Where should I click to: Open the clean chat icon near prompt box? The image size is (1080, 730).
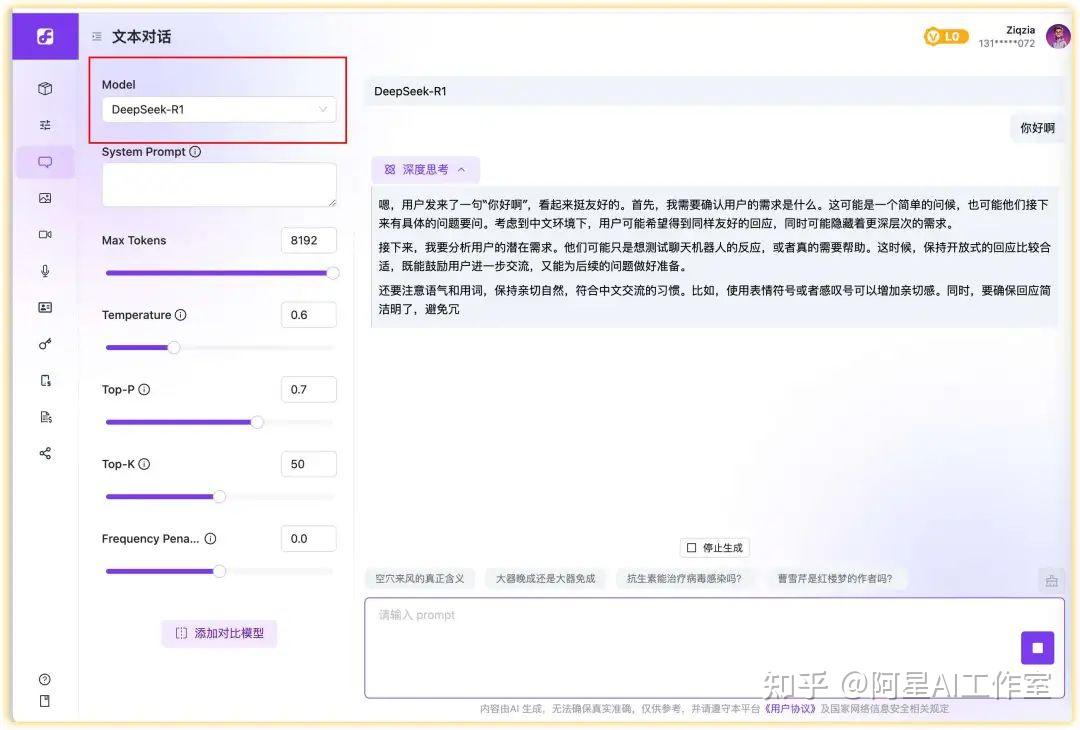tap(1051, 580)
